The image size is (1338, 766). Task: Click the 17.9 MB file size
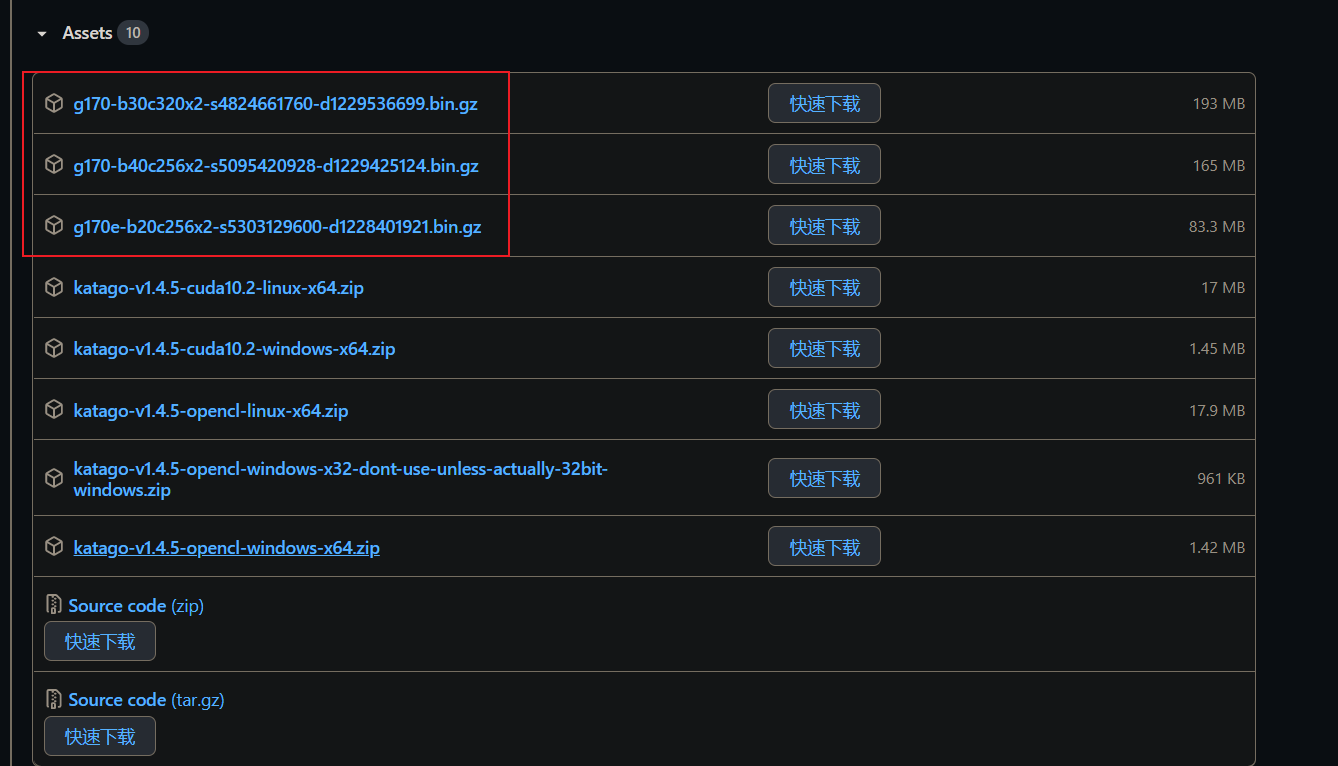(x=1217, y=411)
